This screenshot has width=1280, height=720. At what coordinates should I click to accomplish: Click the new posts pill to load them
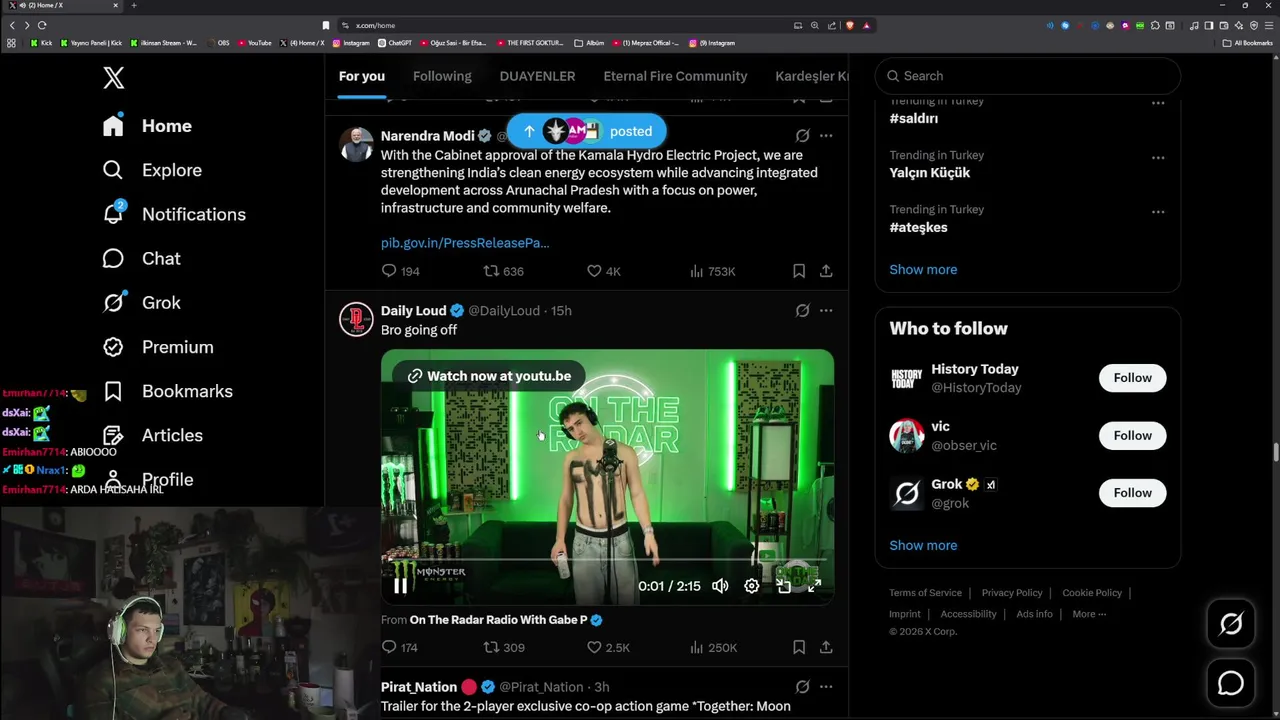586,131
